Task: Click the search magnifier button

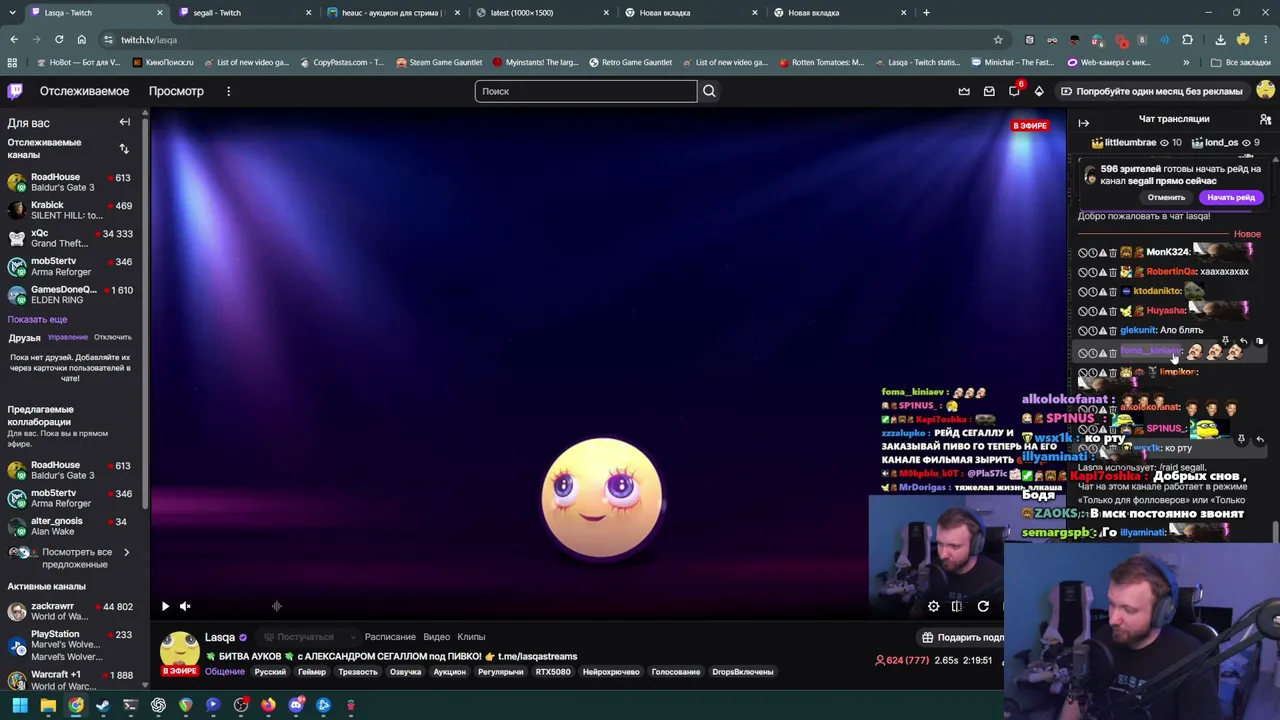Action: point(709,91)
